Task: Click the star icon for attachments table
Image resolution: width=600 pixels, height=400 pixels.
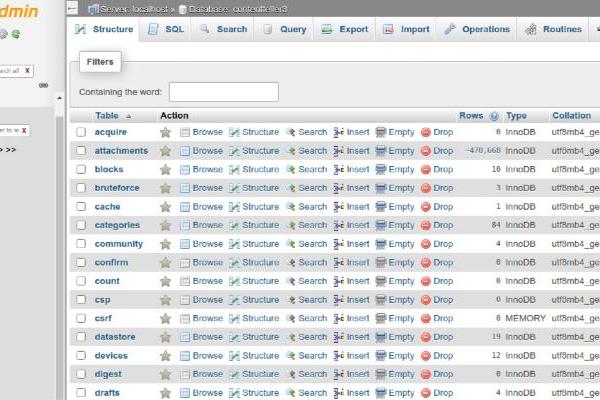Action: [165, 151]
